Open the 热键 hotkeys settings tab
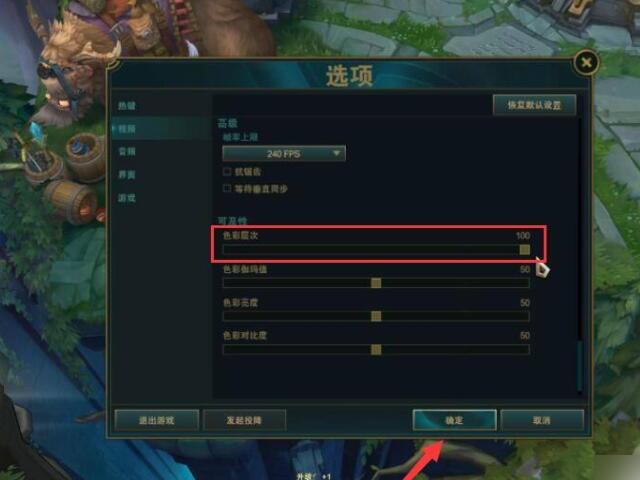Image resolution: width=640 pixels, height=480 pixels. pos(127,106)
